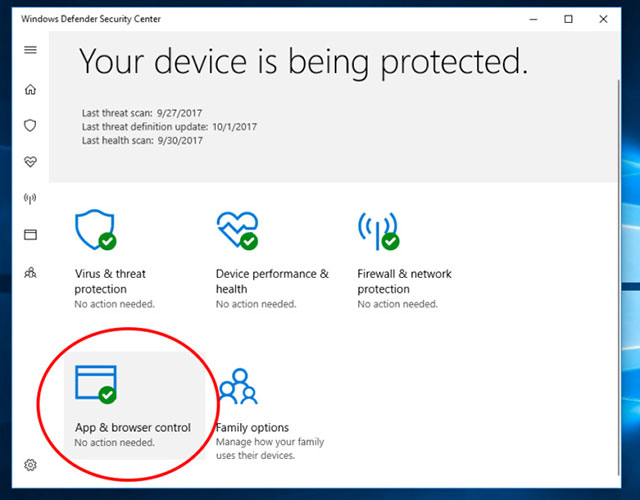Open Virus & threat protection link
The height and width of the screenshot is (500, 640).
pos(110,281)
